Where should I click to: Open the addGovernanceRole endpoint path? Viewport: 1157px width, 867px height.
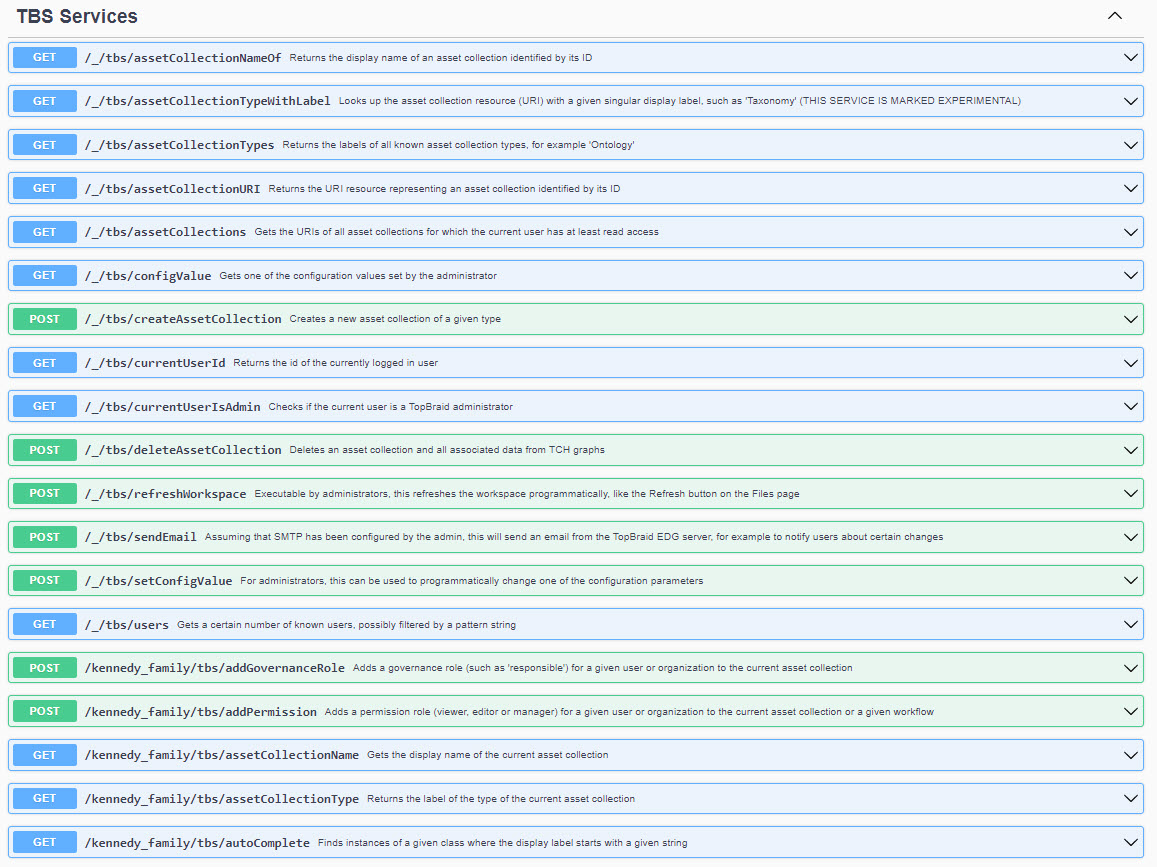coord(214,668)
